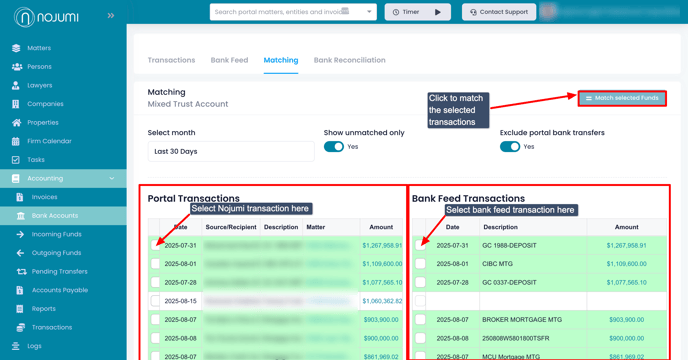Click the Timer button
This screenshot has width=688, height=360.
[417, 12]
